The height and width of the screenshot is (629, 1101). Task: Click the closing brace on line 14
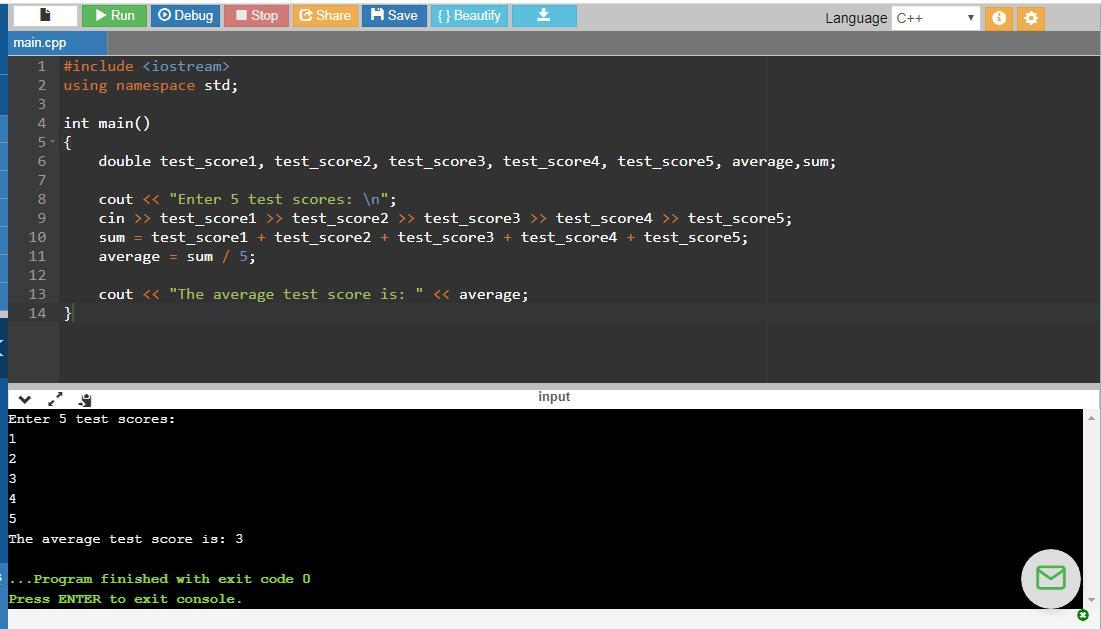pyautogui.click(x=67, y=313)
